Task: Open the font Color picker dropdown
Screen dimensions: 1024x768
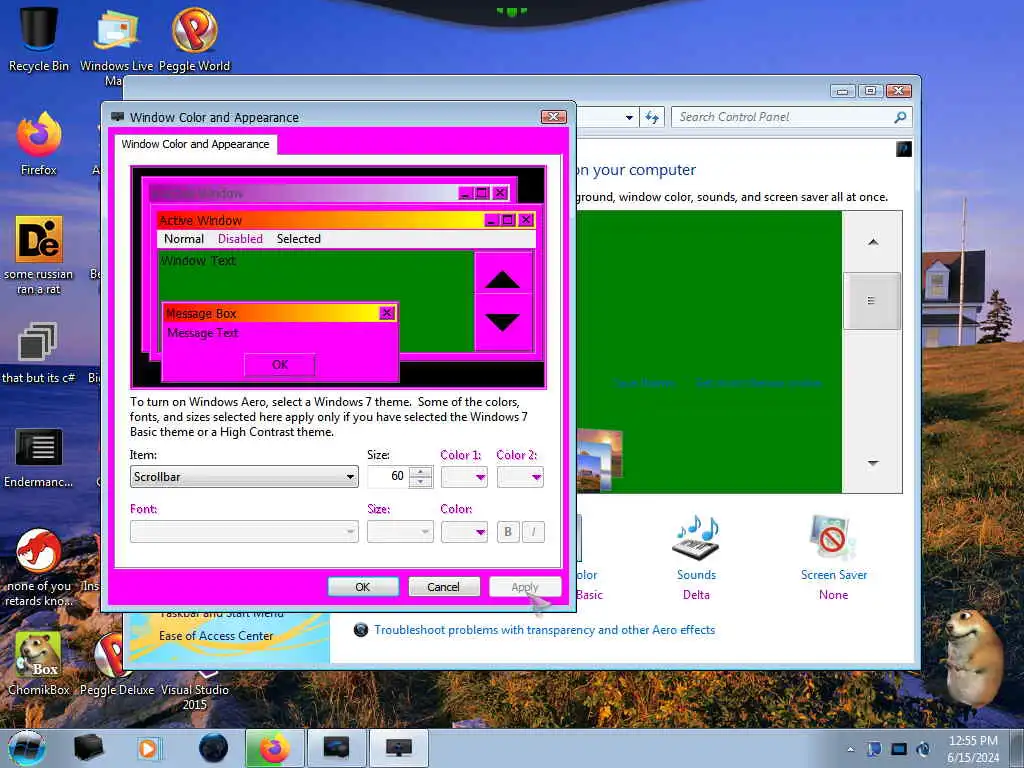Action: tap(464, 532)
